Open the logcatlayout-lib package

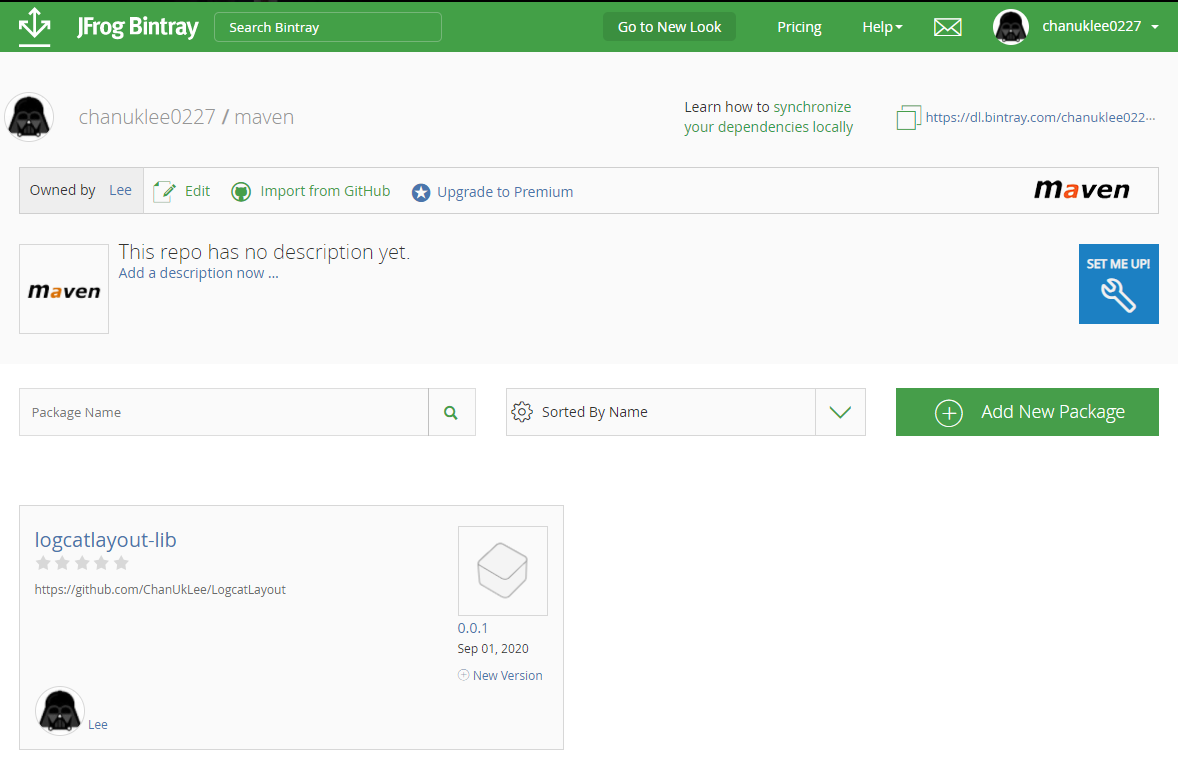pos(105,539)
